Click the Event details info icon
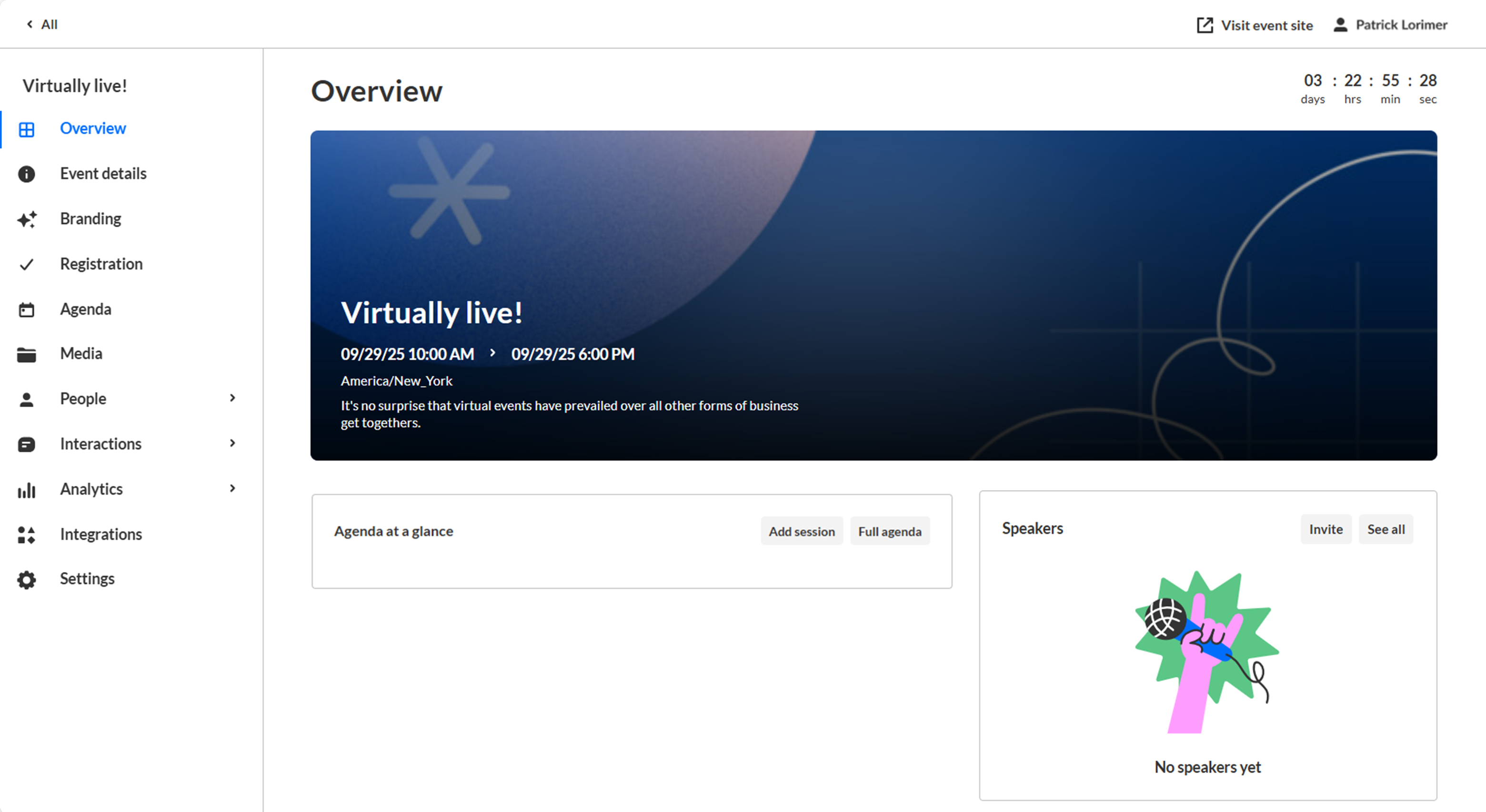 (x=27, y=173)
